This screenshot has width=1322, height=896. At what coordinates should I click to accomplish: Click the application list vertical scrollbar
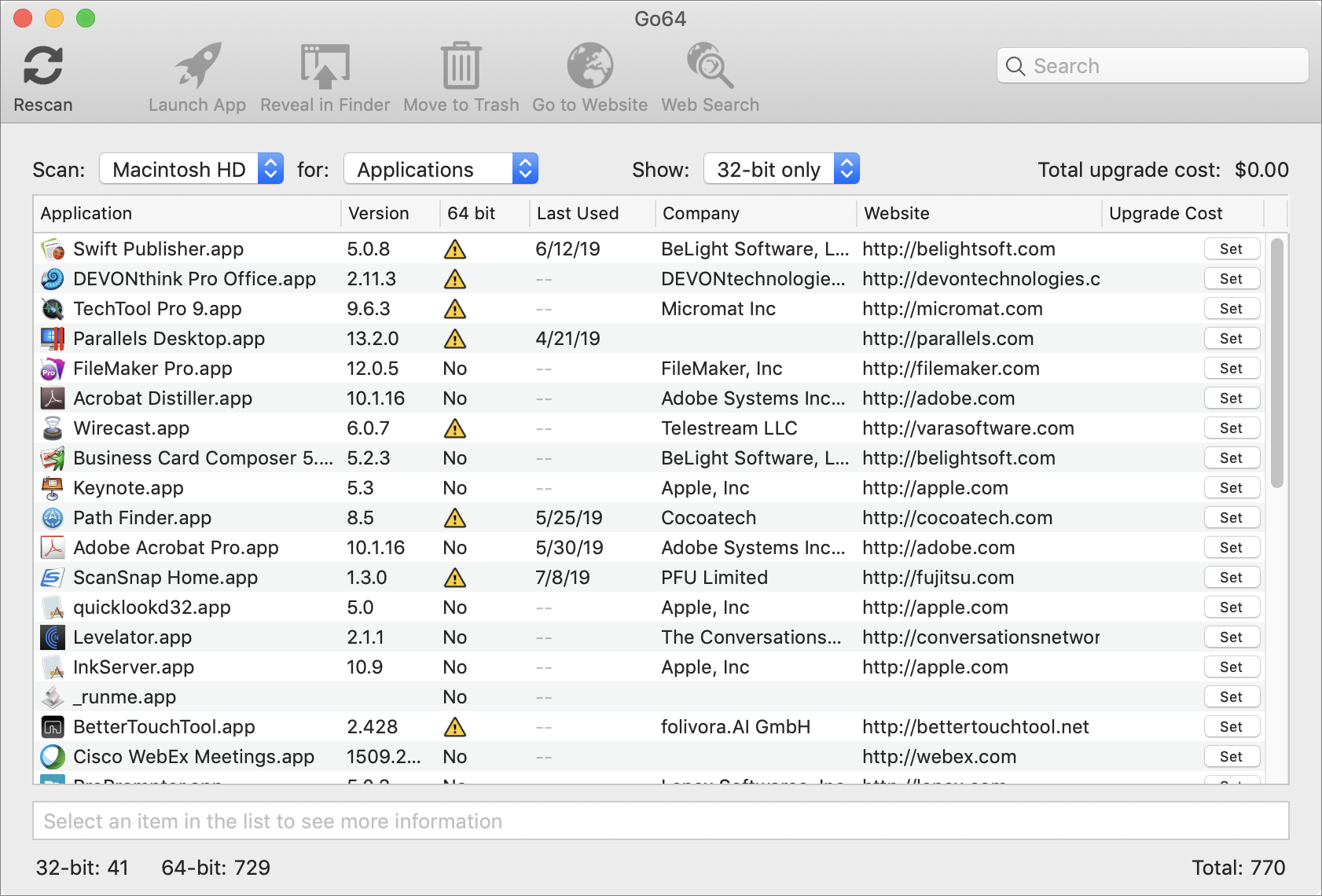[x=1276, y=363]
